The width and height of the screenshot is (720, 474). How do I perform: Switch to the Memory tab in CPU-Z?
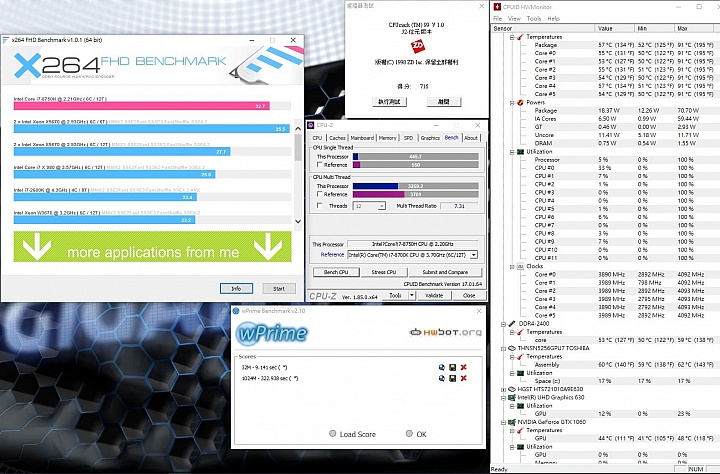388,138
